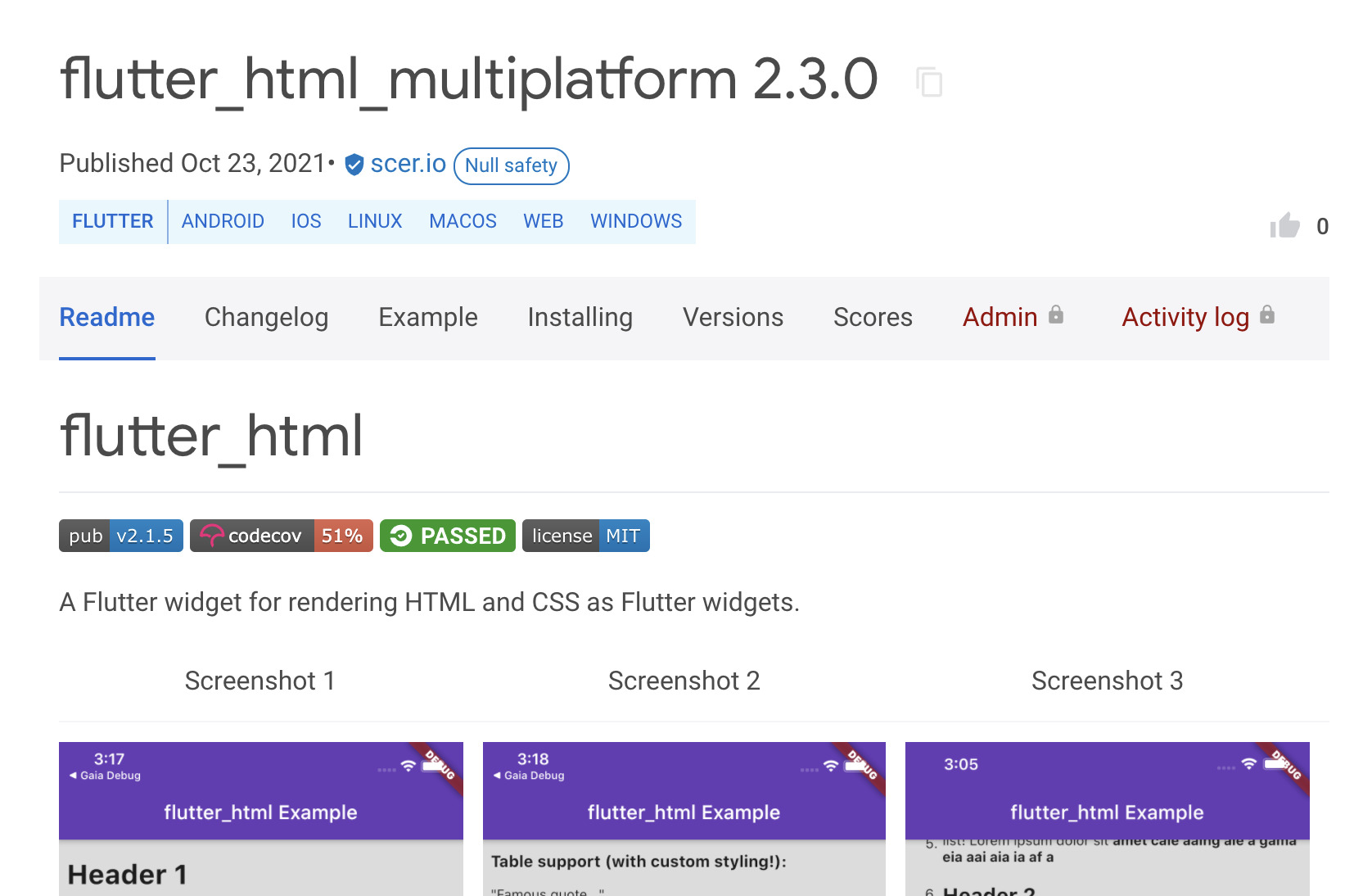The image size is (1372, 896).
Task: Switch to the Changelog tab
Action: pyautogui.click(x=267, y=318)
